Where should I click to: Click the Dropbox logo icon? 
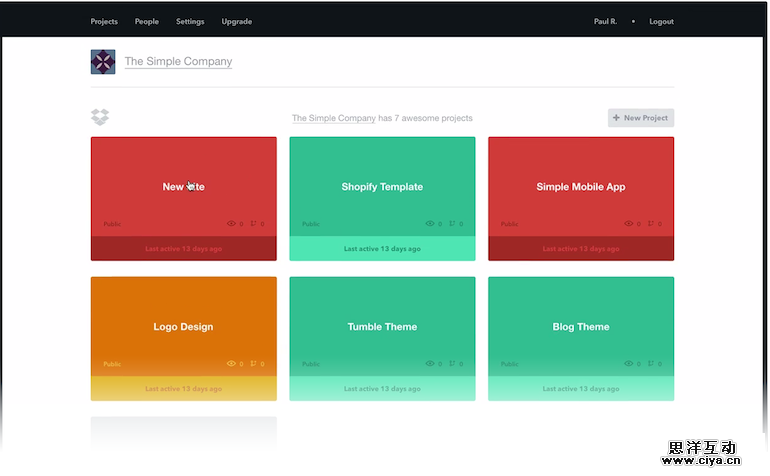(100, 118)
